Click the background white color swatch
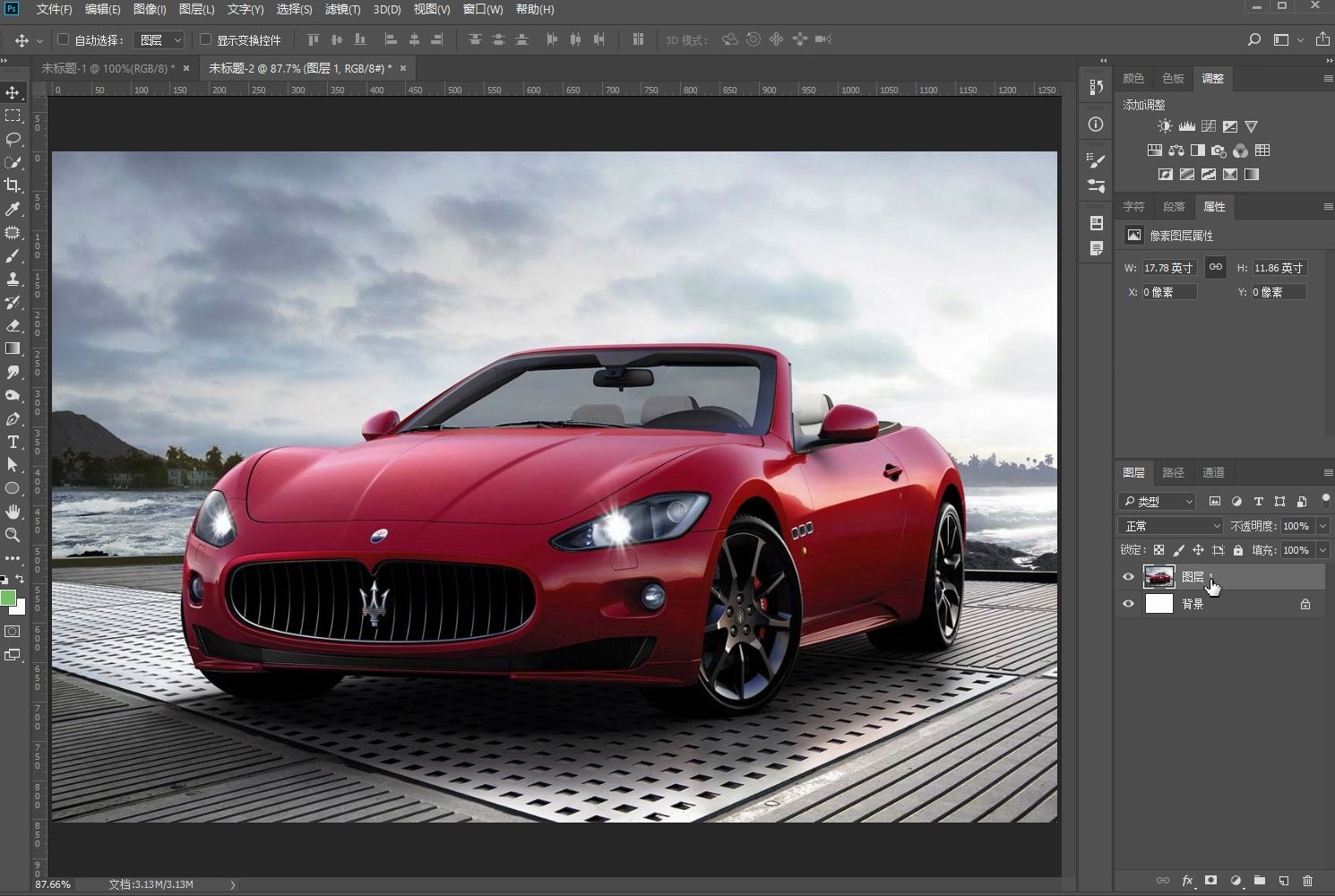Image resolution: width=1335 pixels, height=896 pixels. point(20,608)
